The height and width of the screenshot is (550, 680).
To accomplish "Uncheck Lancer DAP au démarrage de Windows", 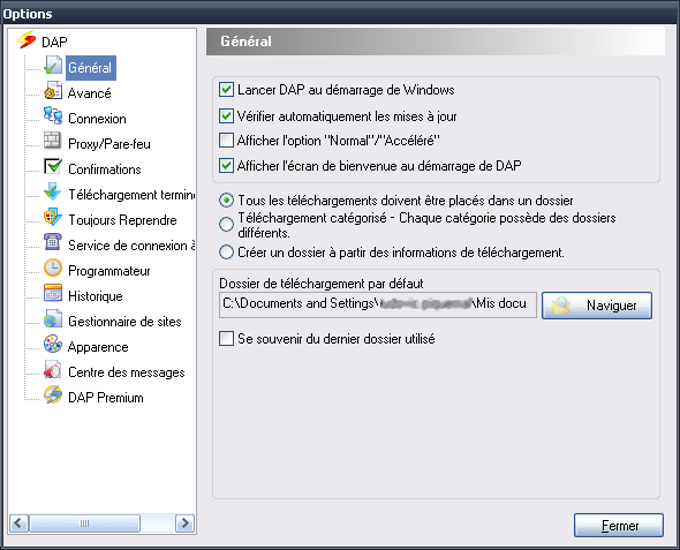I will click(x=226, y=90).
